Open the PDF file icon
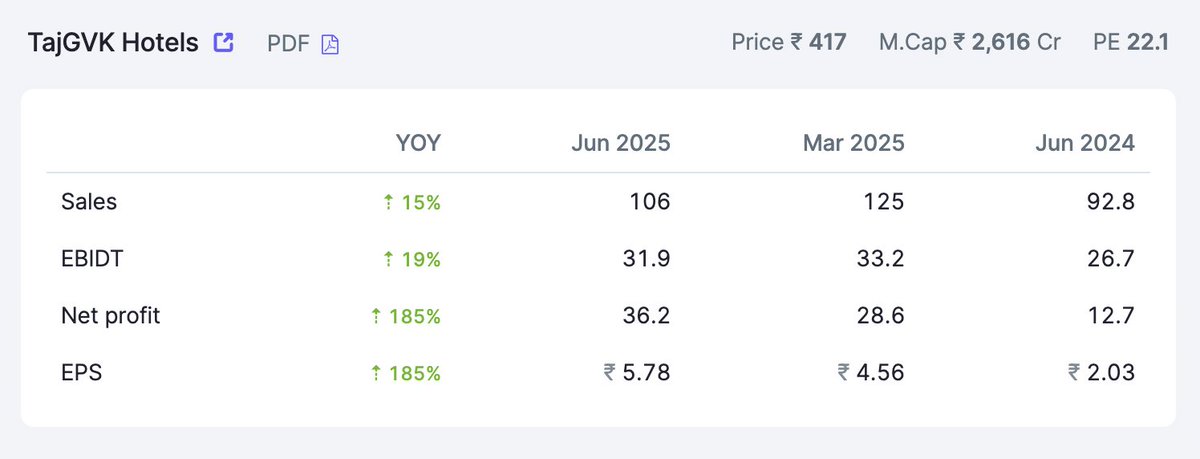The height and width of the screenshot is (459, 1200). click(330, 44)
